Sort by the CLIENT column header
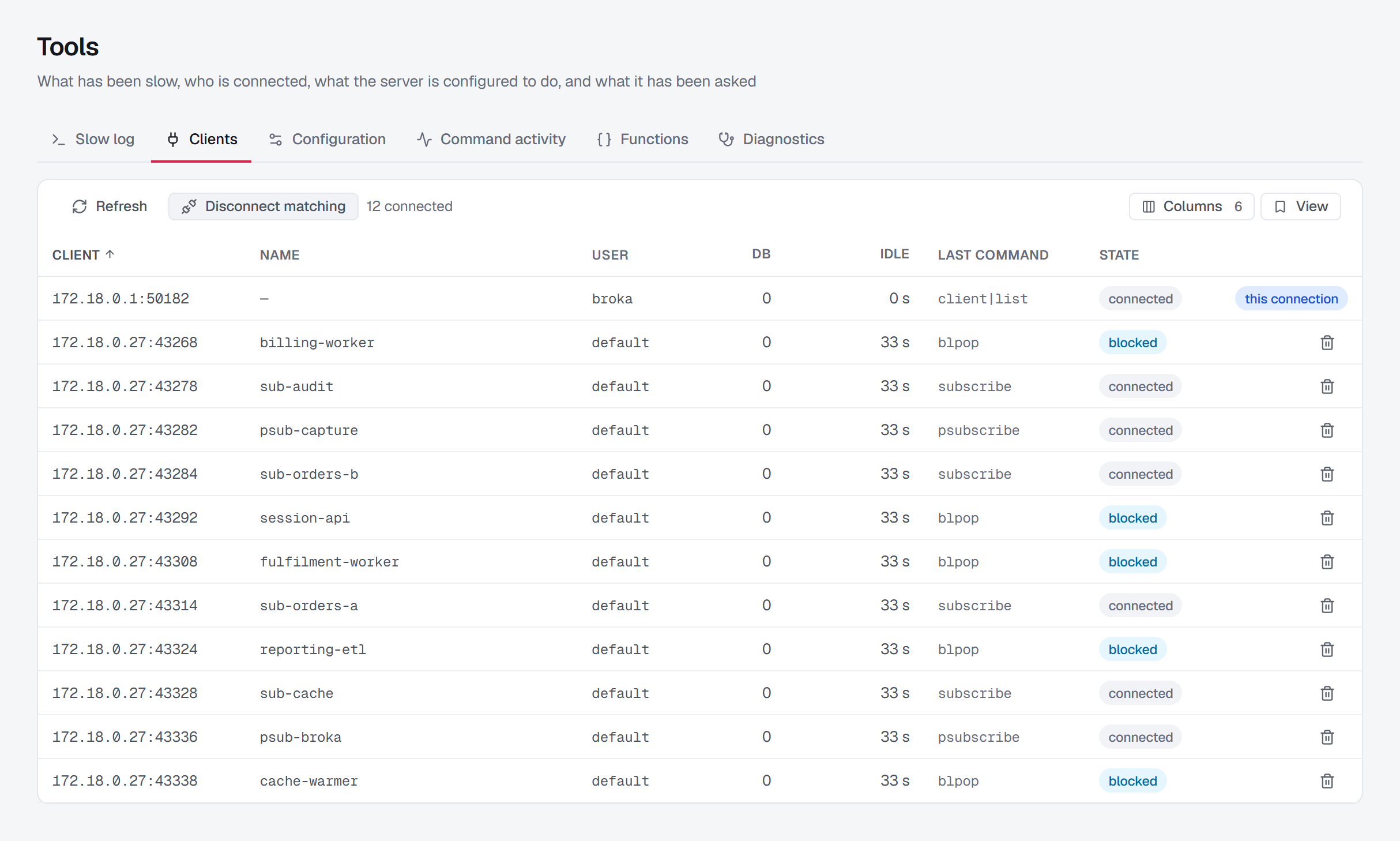The width and height of the screenshot is (1400, 841). click(x=83, y=255)
